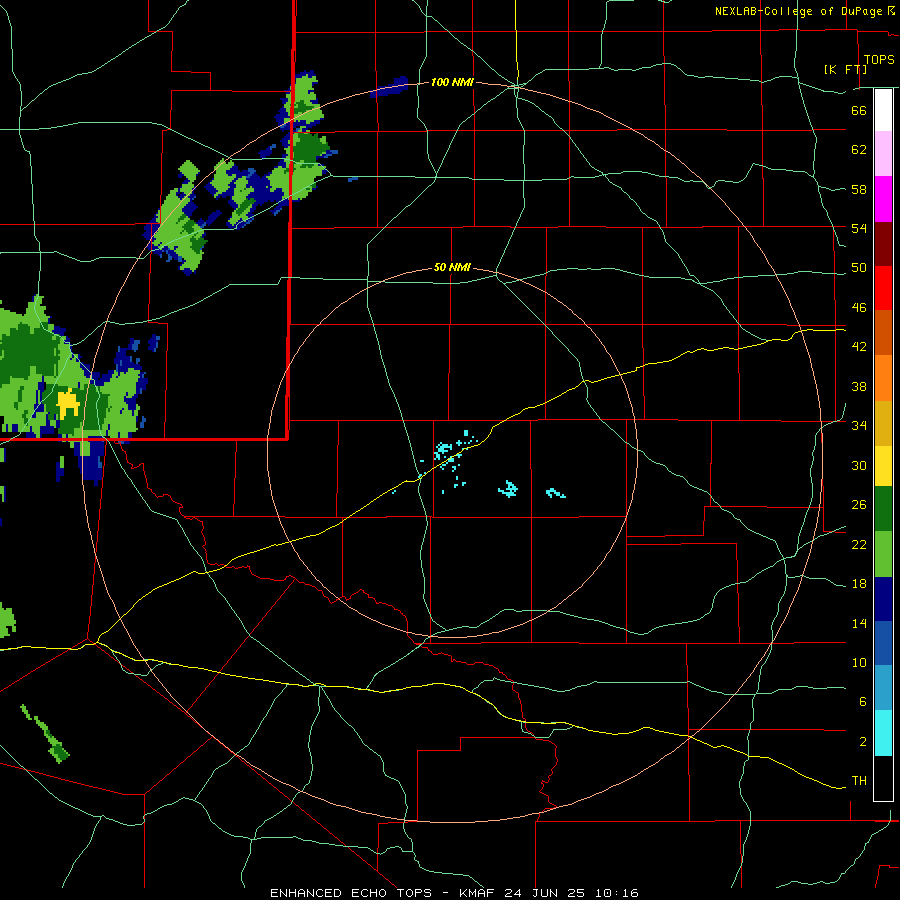Select the 22 legend value
Image resolution: width=900 pixels, height=900 pixels.
tap(859, 544)
